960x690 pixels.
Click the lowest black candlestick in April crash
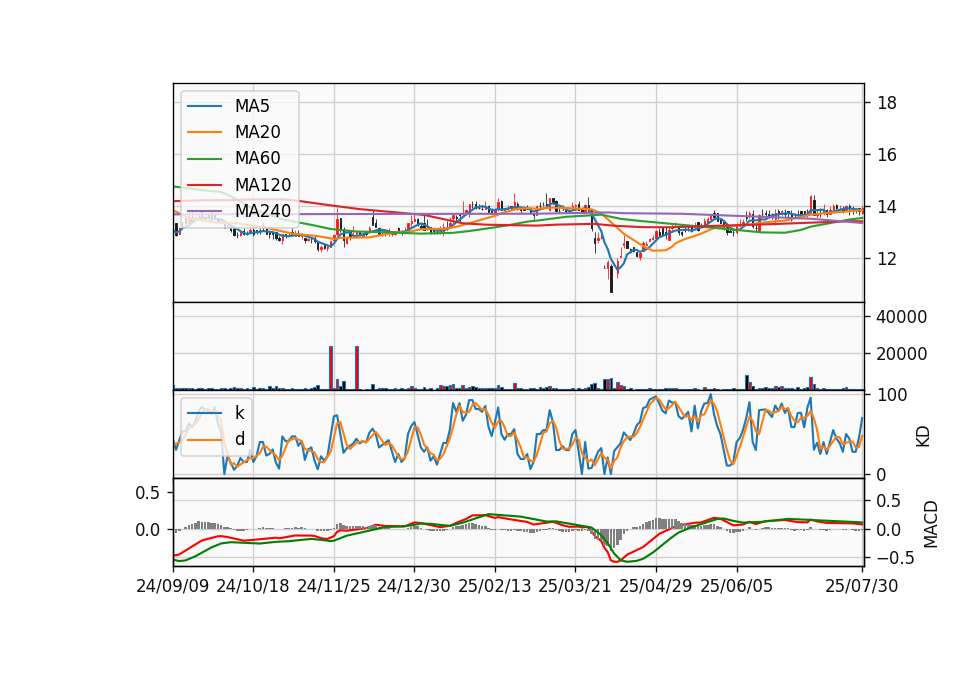pos(611,279)
